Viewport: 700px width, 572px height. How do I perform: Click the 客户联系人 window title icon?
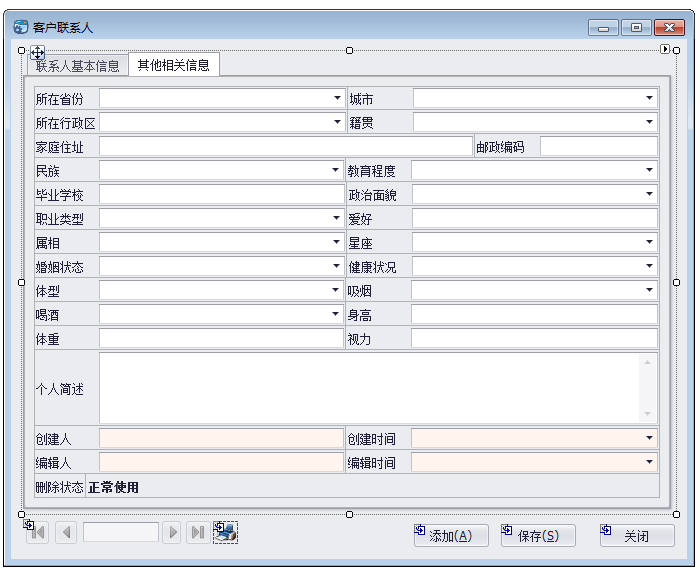tap(21, 27)
